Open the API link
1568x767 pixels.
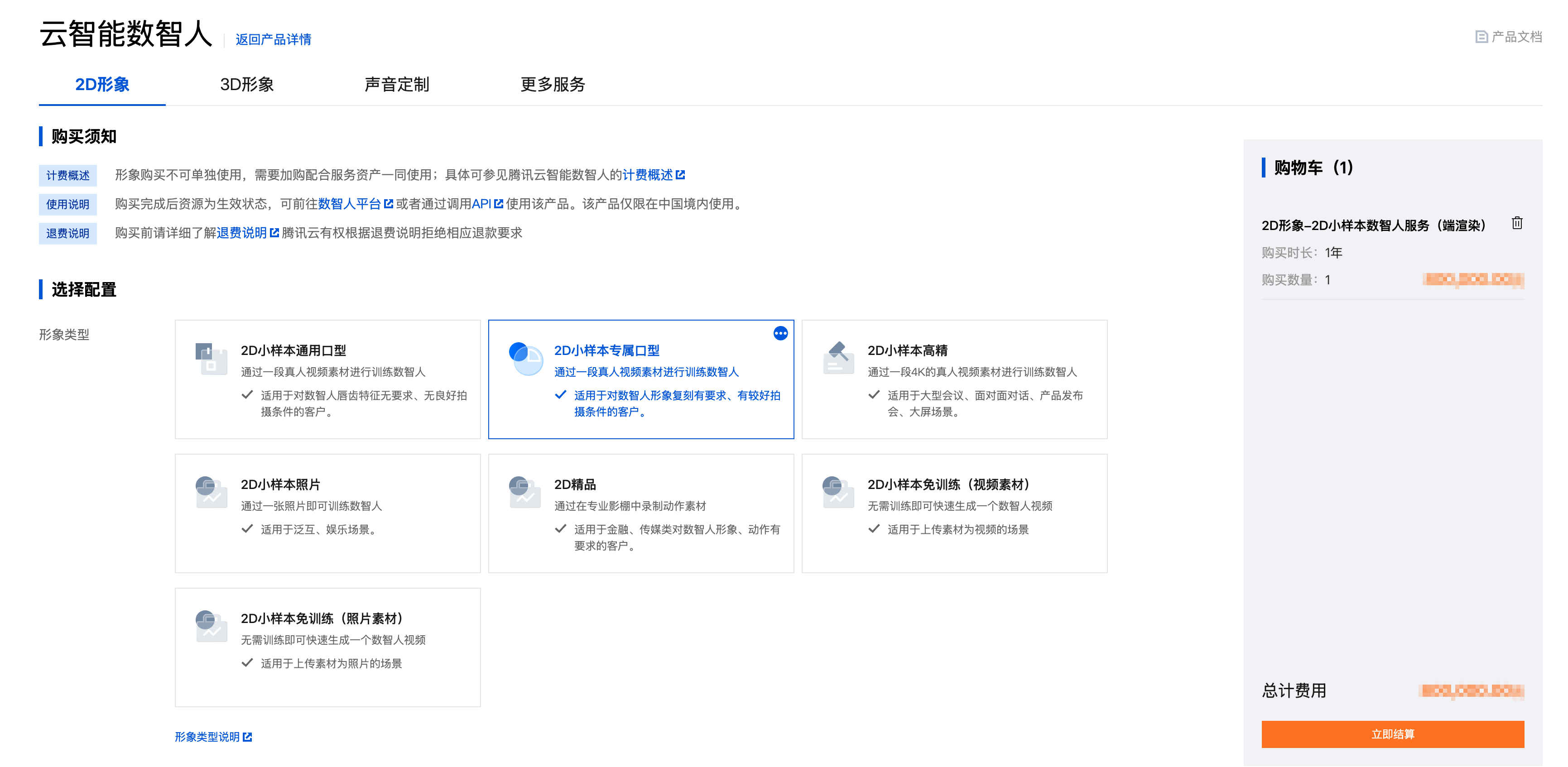[481, 204]
